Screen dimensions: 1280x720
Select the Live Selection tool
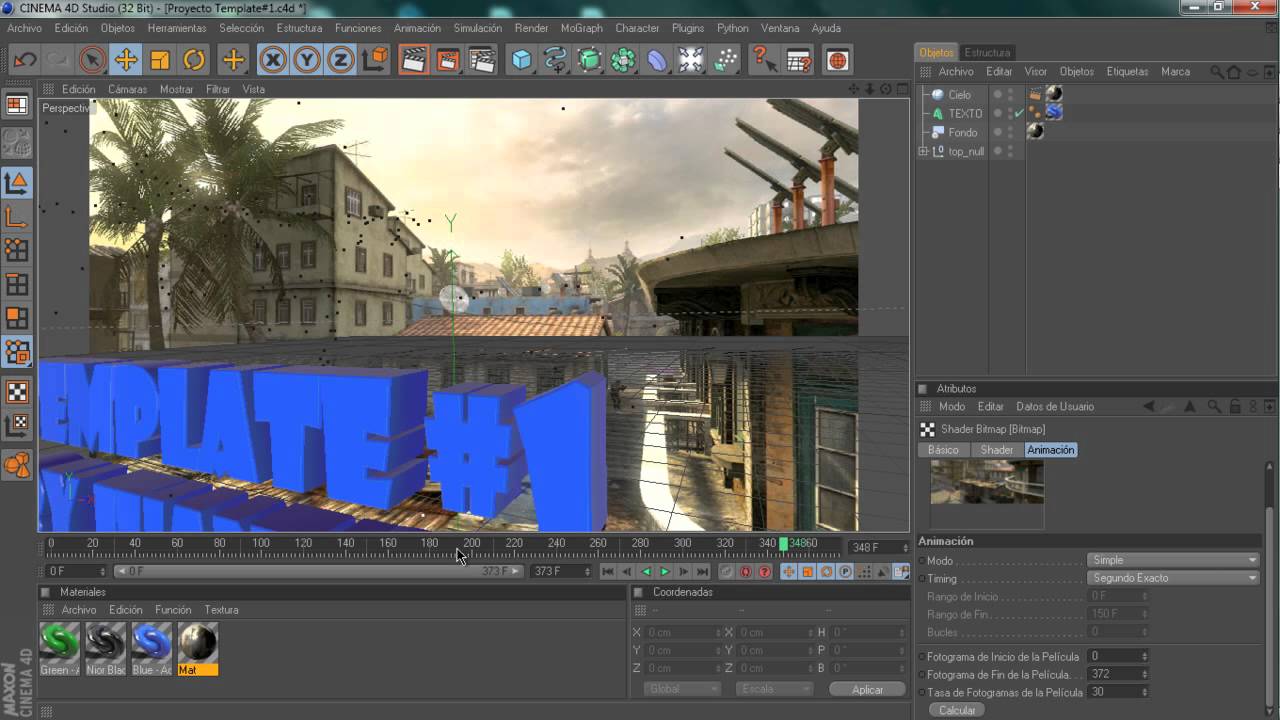(92, 60)
